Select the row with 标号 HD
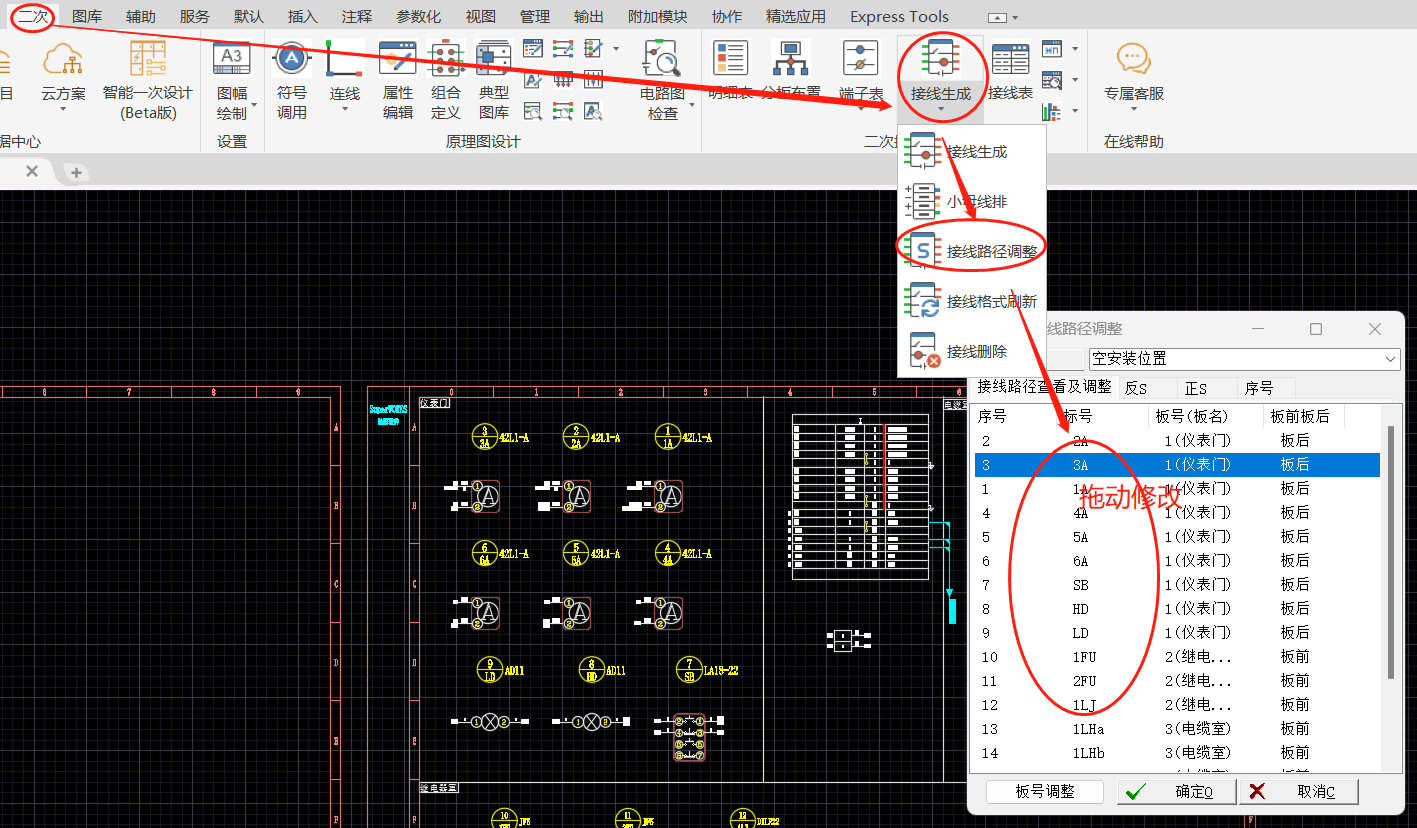Image resolution: width=1417 pixels, height=828 pixels. click(x=1177, y=609)
